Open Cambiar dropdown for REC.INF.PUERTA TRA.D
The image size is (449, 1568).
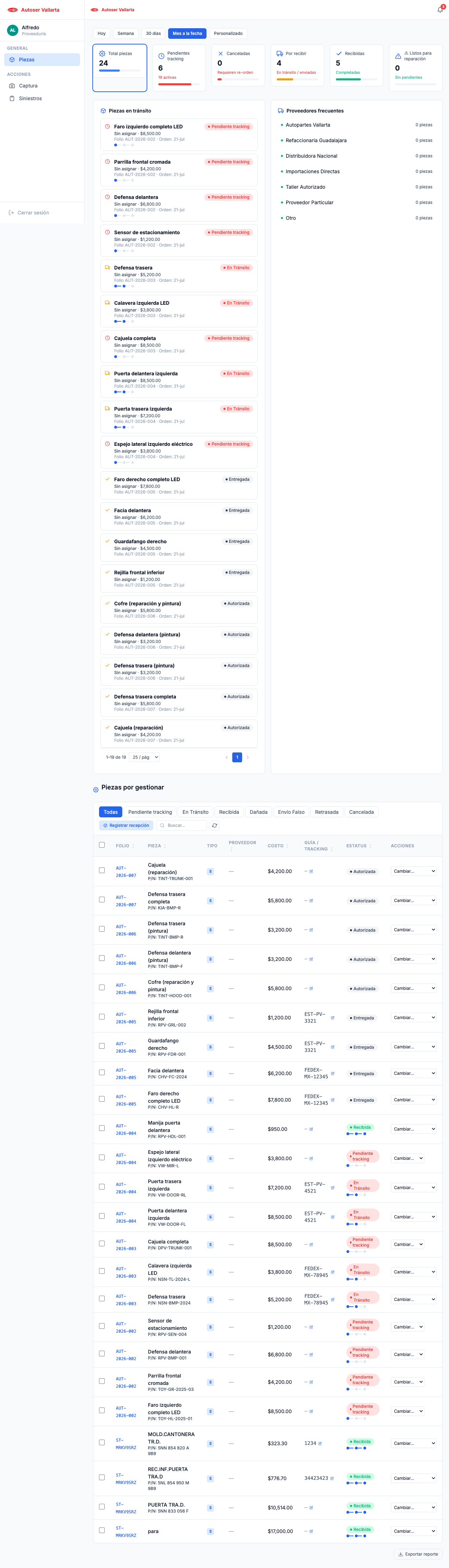click(414, 1478)
